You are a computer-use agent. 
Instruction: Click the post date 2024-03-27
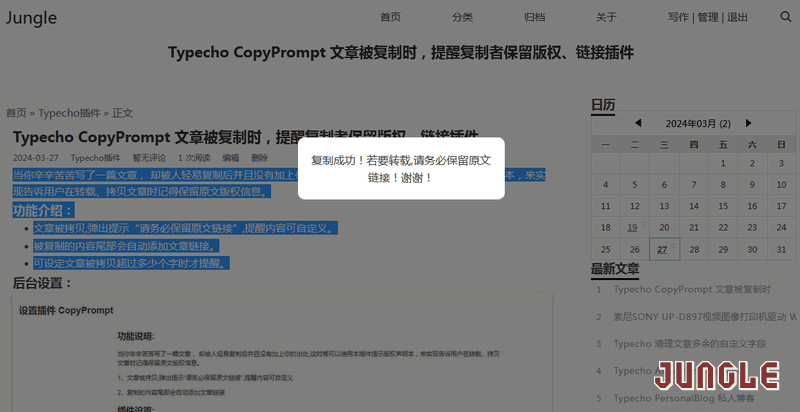pos(36,158)
